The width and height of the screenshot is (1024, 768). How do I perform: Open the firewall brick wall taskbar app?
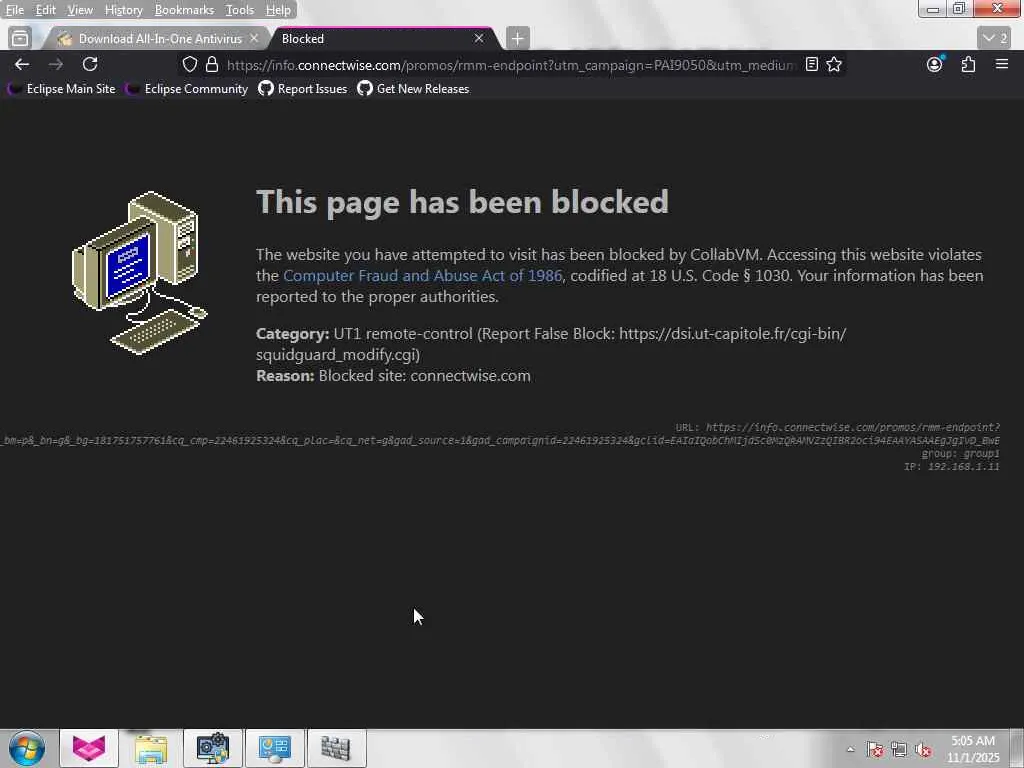(x=336, y=748)
